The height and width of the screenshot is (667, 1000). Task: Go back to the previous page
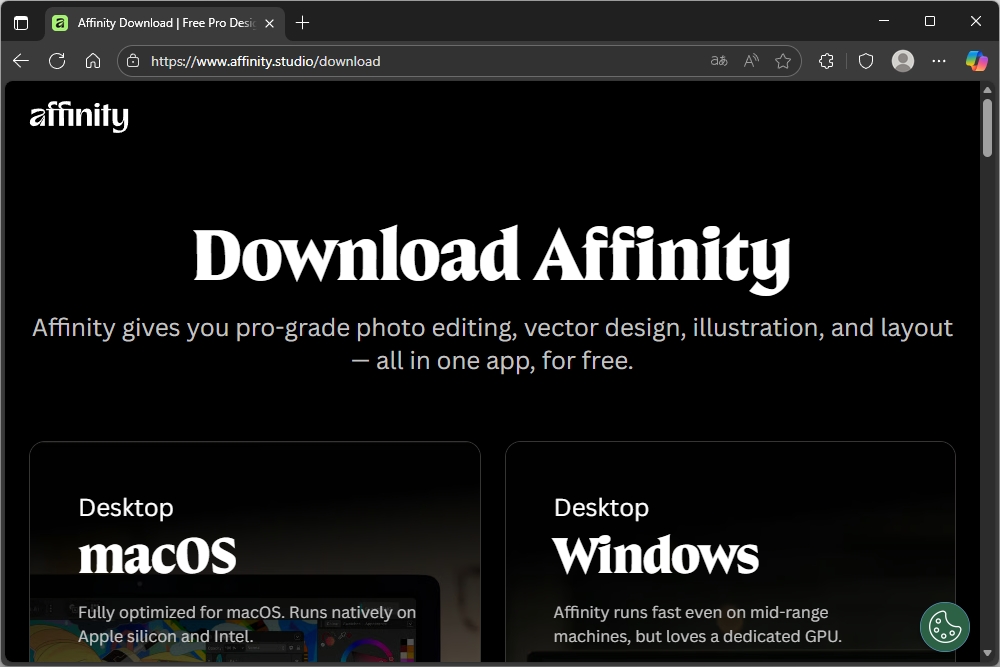point(21,61)
